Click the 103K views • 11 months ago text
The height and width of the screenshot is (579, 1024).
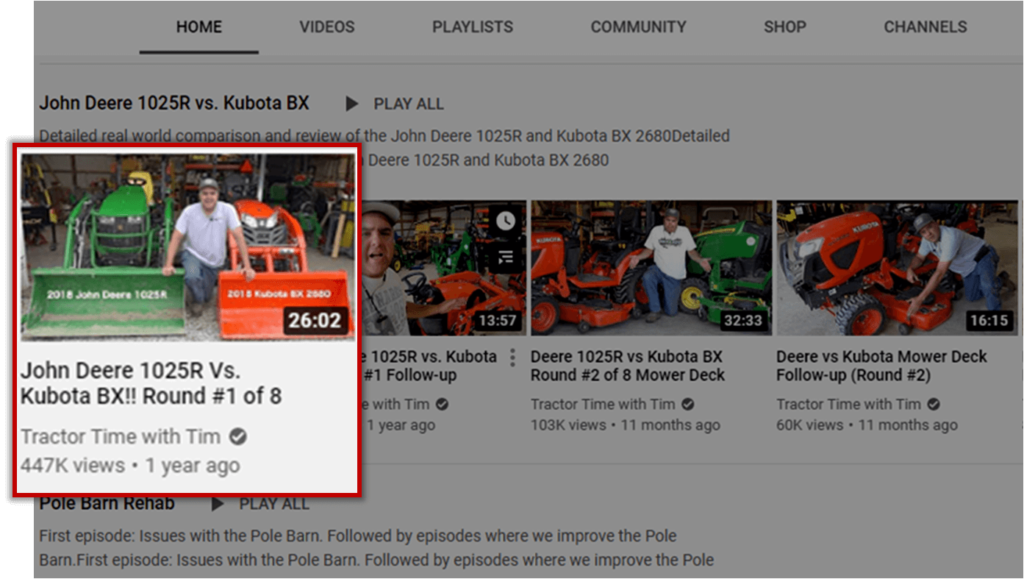point(625,425)
